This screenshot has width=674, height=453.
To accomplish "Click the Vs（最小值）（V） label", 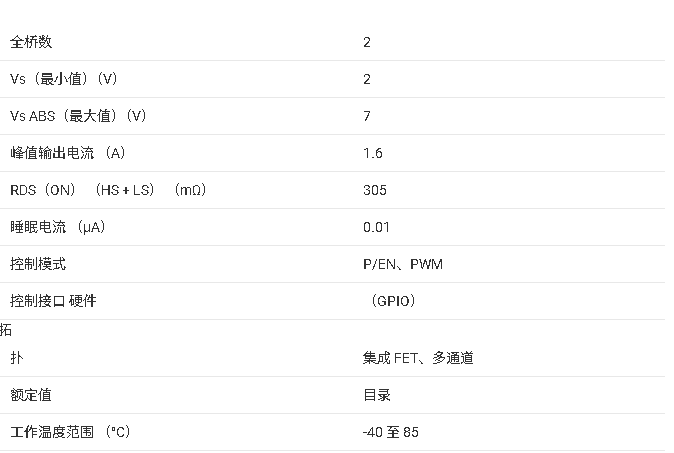I will (x=64, y=79).
